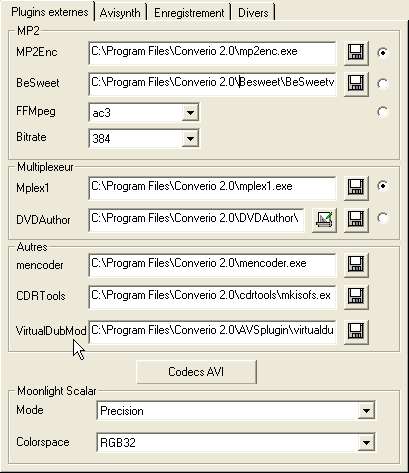
Task: Open the Colorspace RGB32 dropdown
Action: (x=366, y=443)
